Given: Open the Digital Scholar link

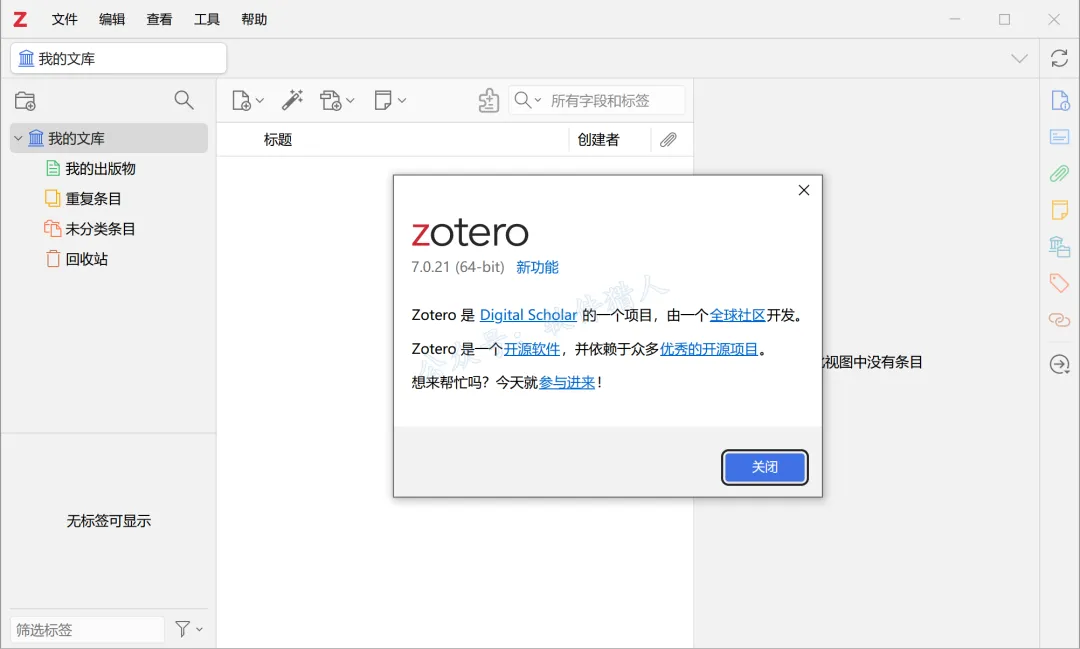Looking at the screenshot, I should (528, 315).
